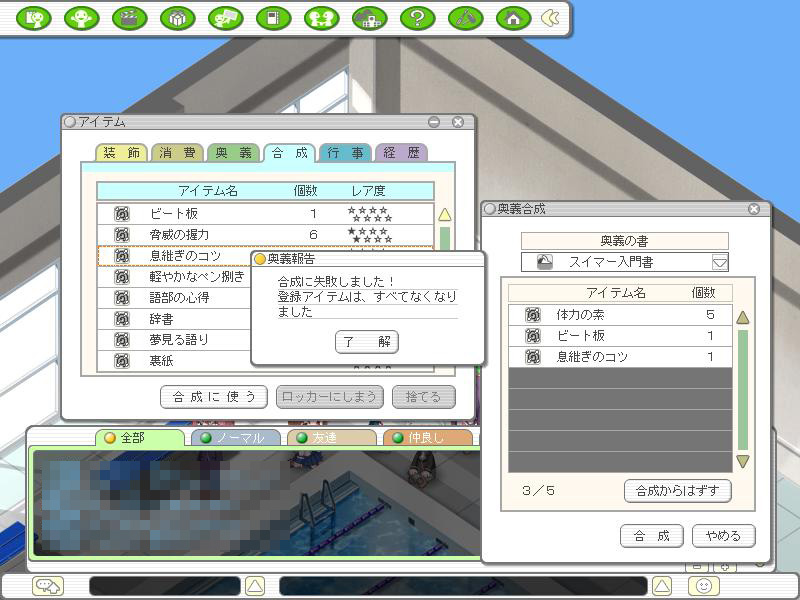Switch to the 経歴 tab

(402, 153)
